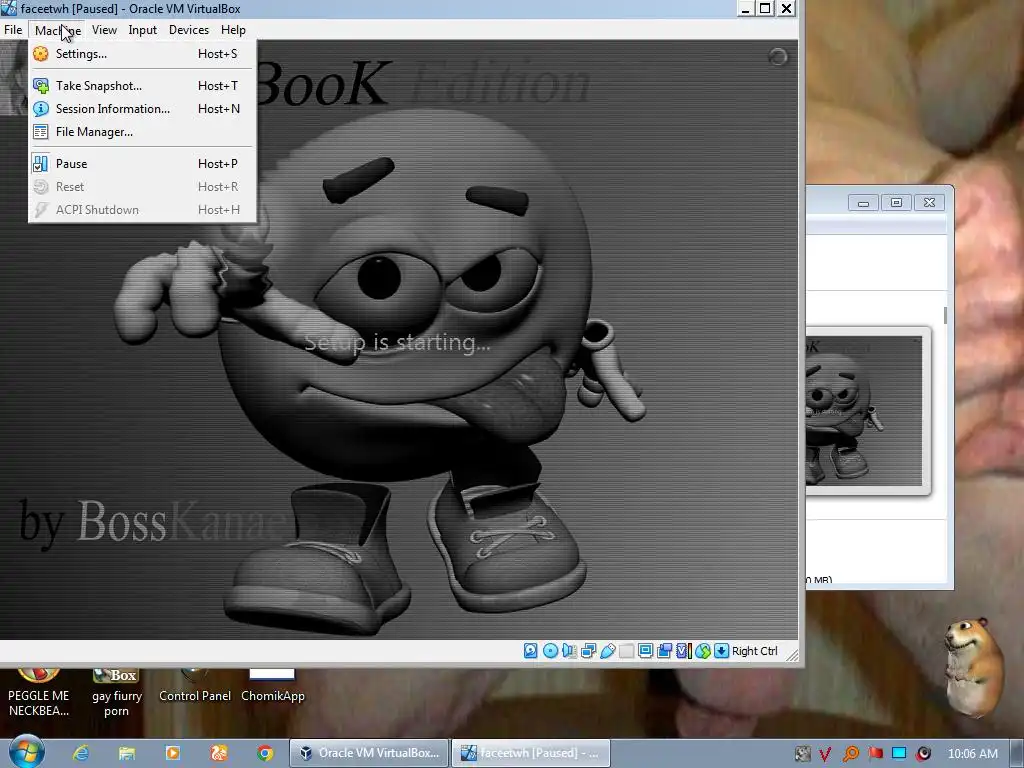Screen dimensions: 1024x768
Task: Open the Input menu
Action: (x=142, y=29)
